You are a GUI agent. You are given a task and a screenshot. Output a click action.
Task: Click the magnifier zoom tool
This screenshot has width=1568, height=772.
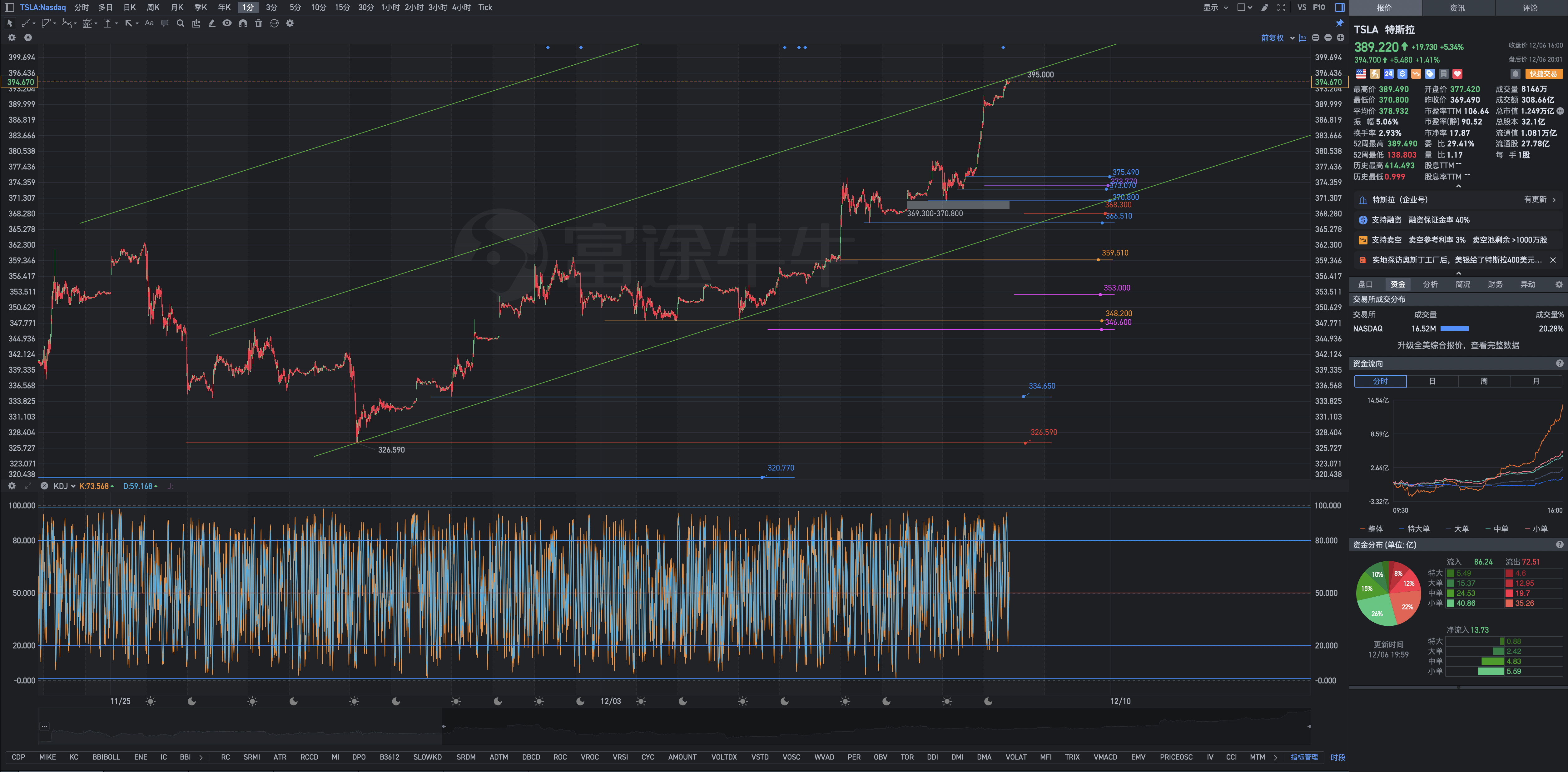tap(180, 23)
